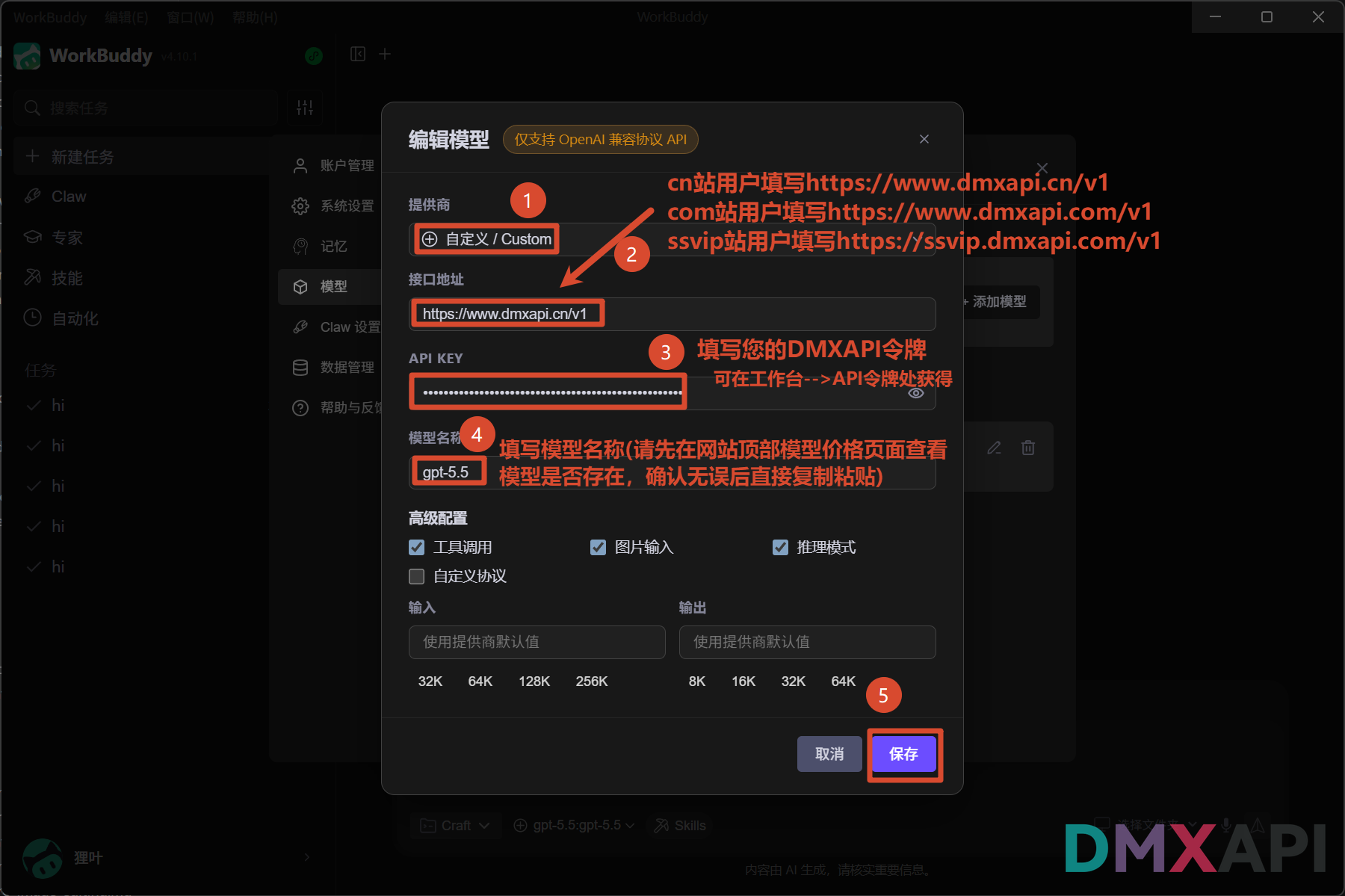Screen dimensions: 1345x896
Task: Select the 16K output preset
Action: [x=743, y=682]
